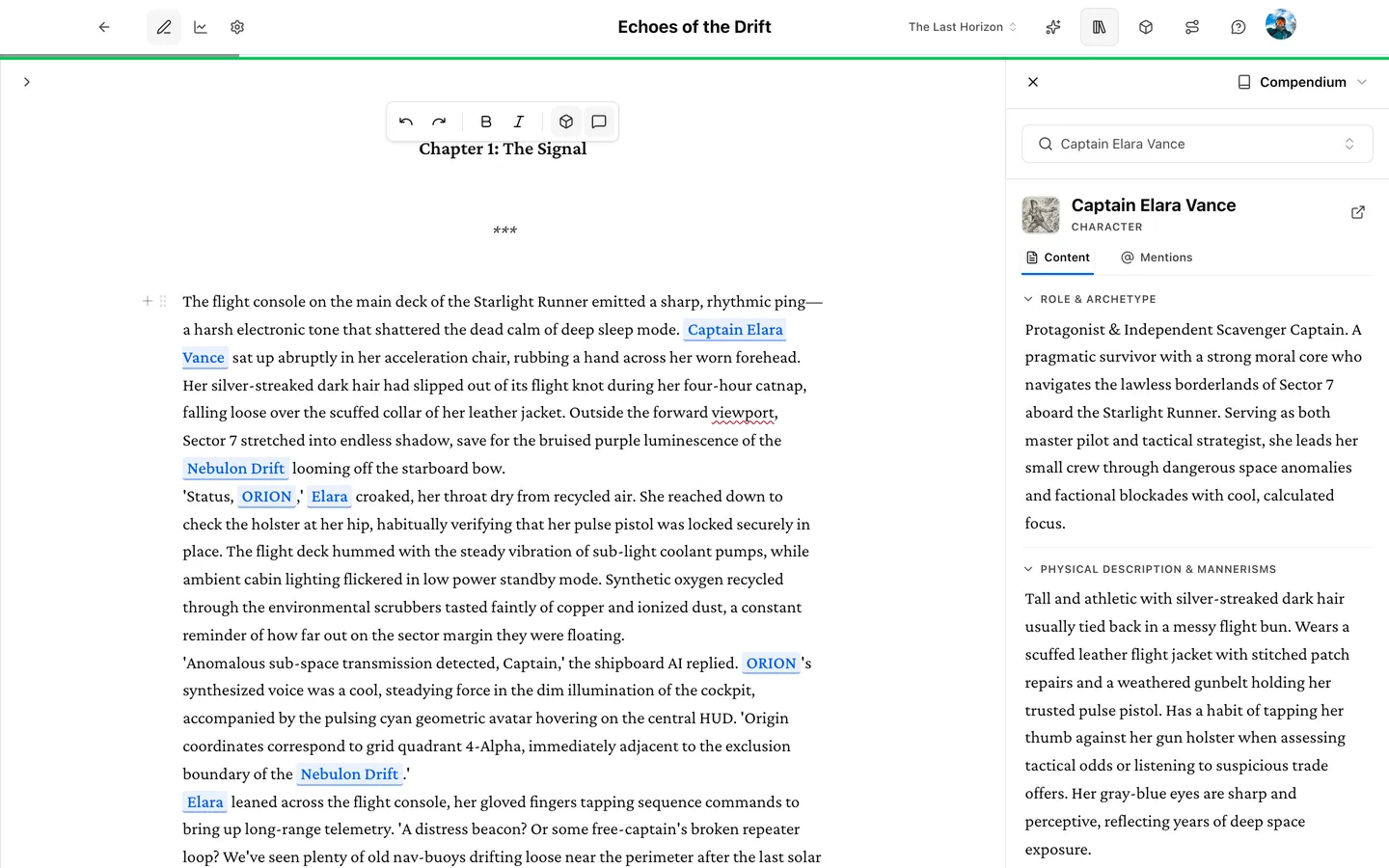The width and height of the screenshot is (1389, 868).
Task: Open Captain Elara Vance entry in new window
Action: pyautogui.click(x=1358, y=212)
